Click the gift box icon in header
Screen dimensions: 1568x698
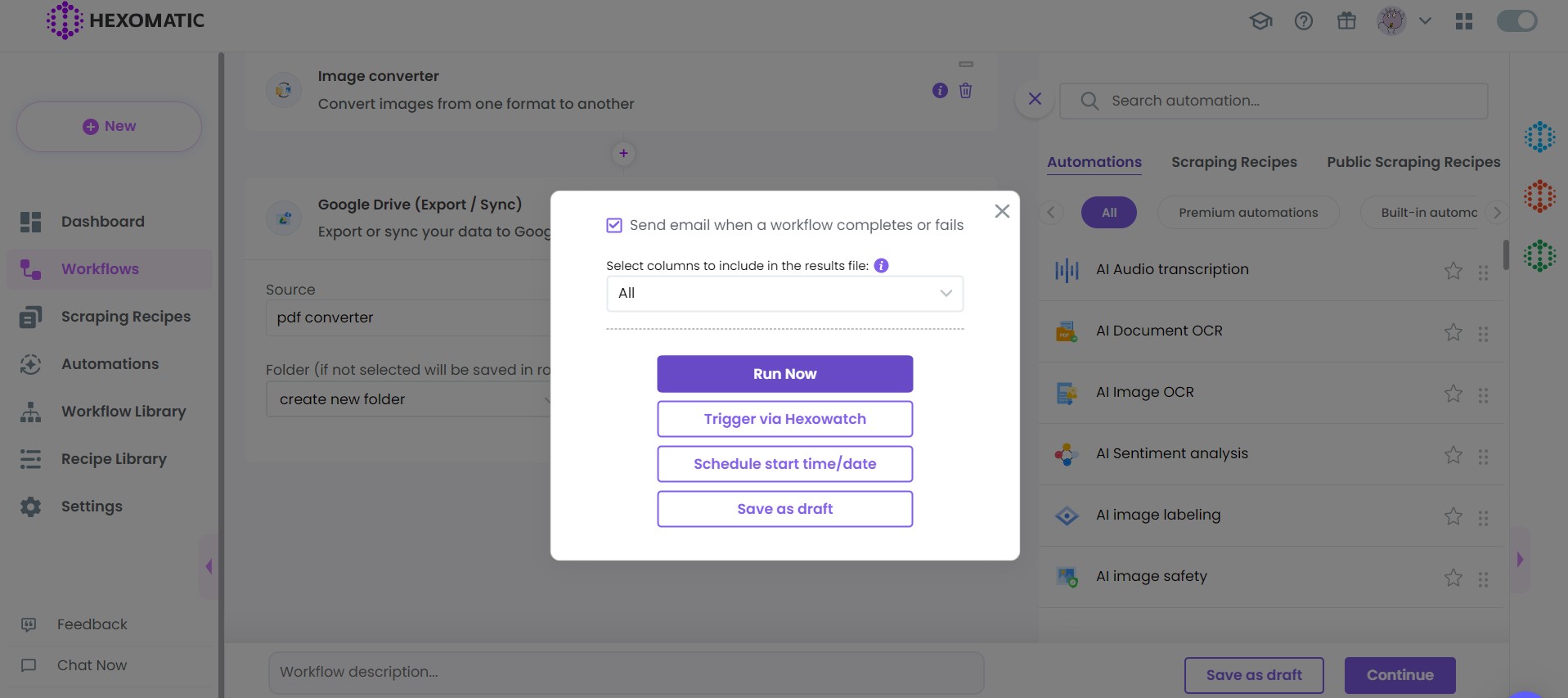[1346, 21]
